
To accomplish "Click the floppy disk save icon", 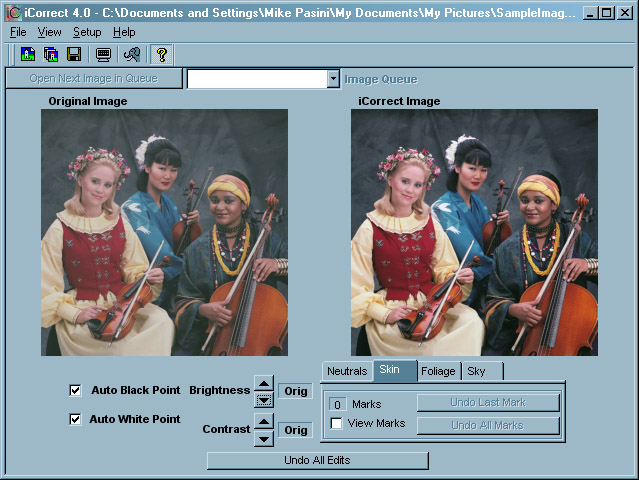I will pos(73,54).
